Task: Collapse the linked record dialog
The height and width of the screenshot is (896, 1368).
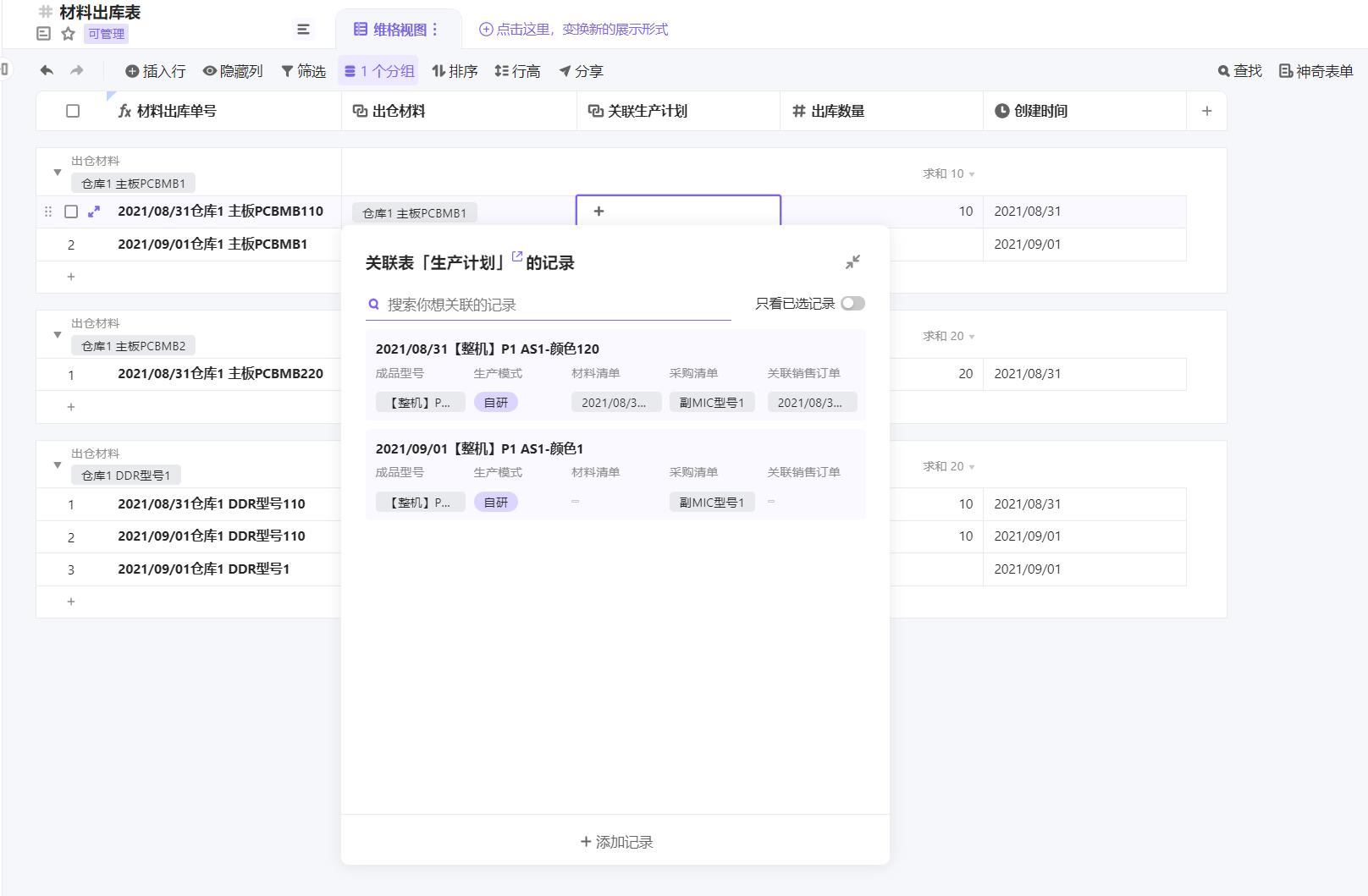Action: coord(852,262)
